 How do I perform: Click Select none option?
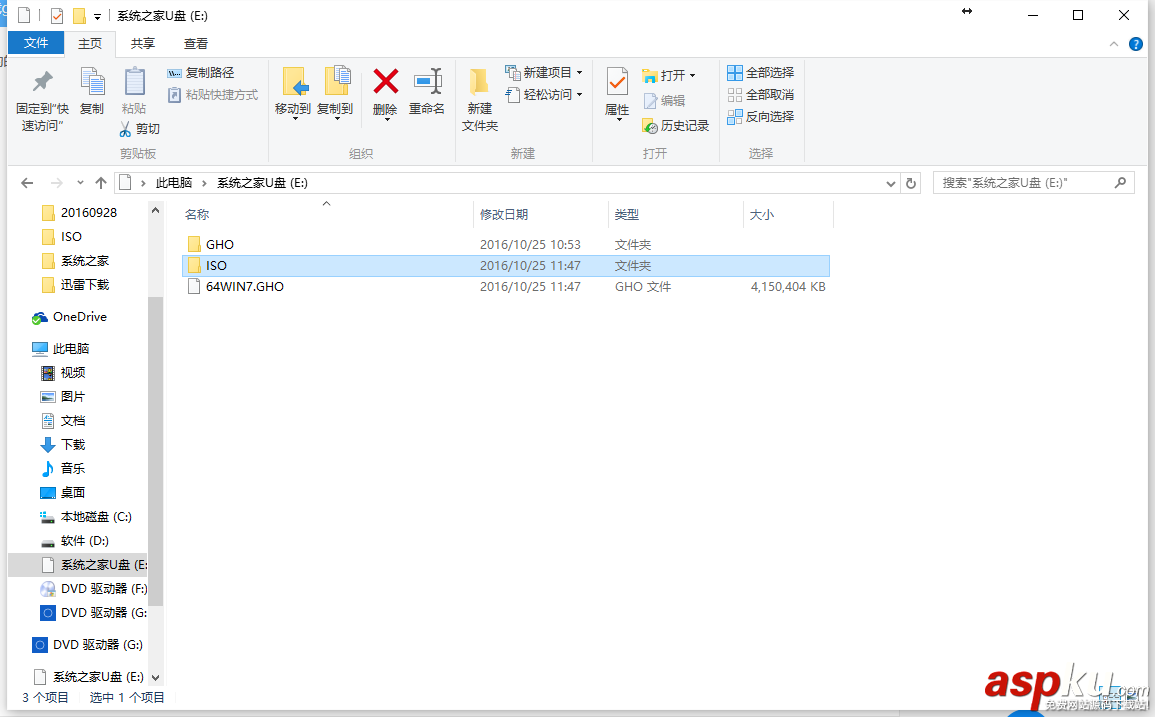[x=761, y=94]
